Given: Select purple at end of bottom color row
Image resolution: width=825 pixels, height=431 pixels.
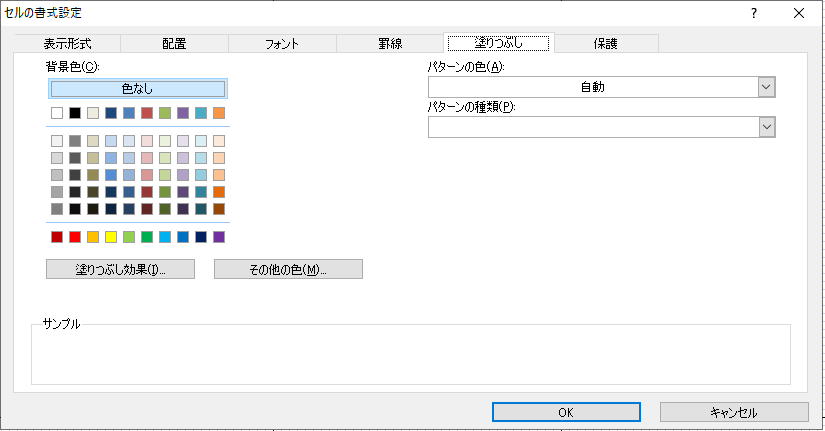Looking at the screenshot, I should click(x=219, y=237).
